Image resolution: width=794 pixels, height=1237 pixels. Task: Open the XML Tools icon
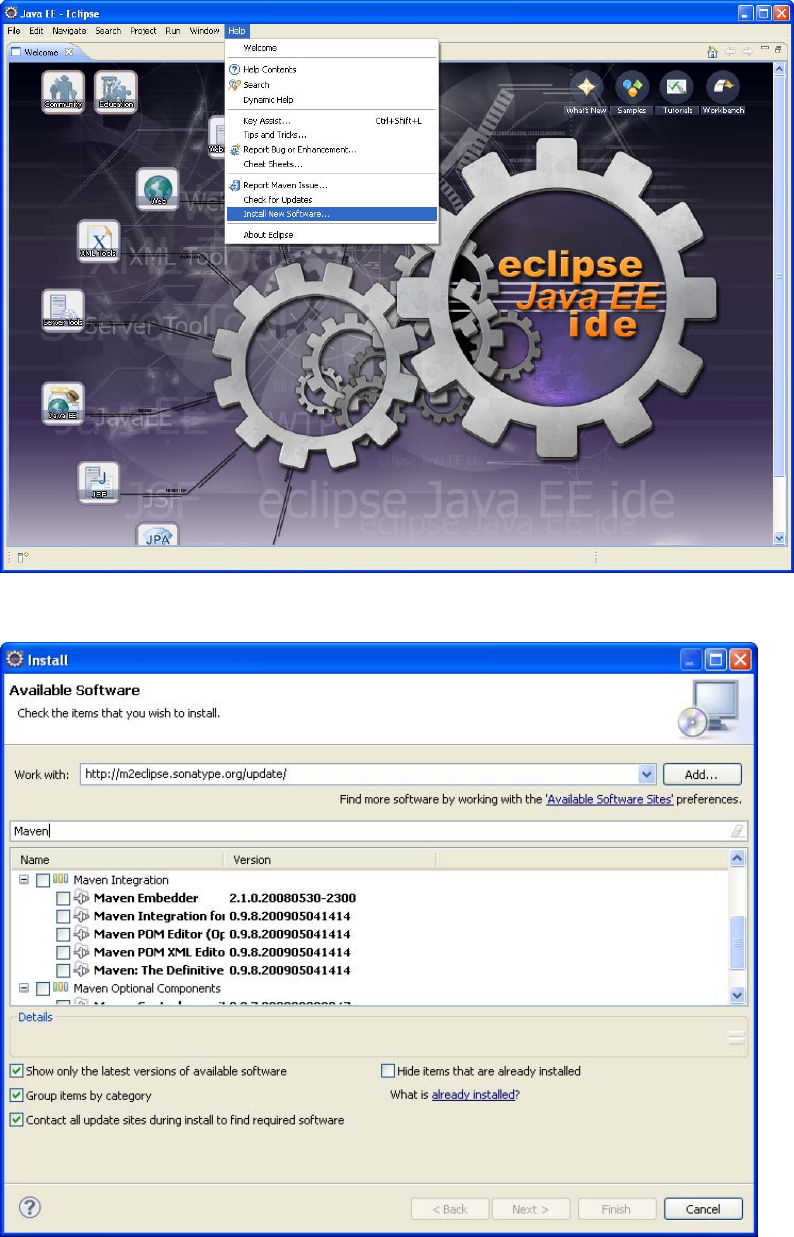click(99, 241)
